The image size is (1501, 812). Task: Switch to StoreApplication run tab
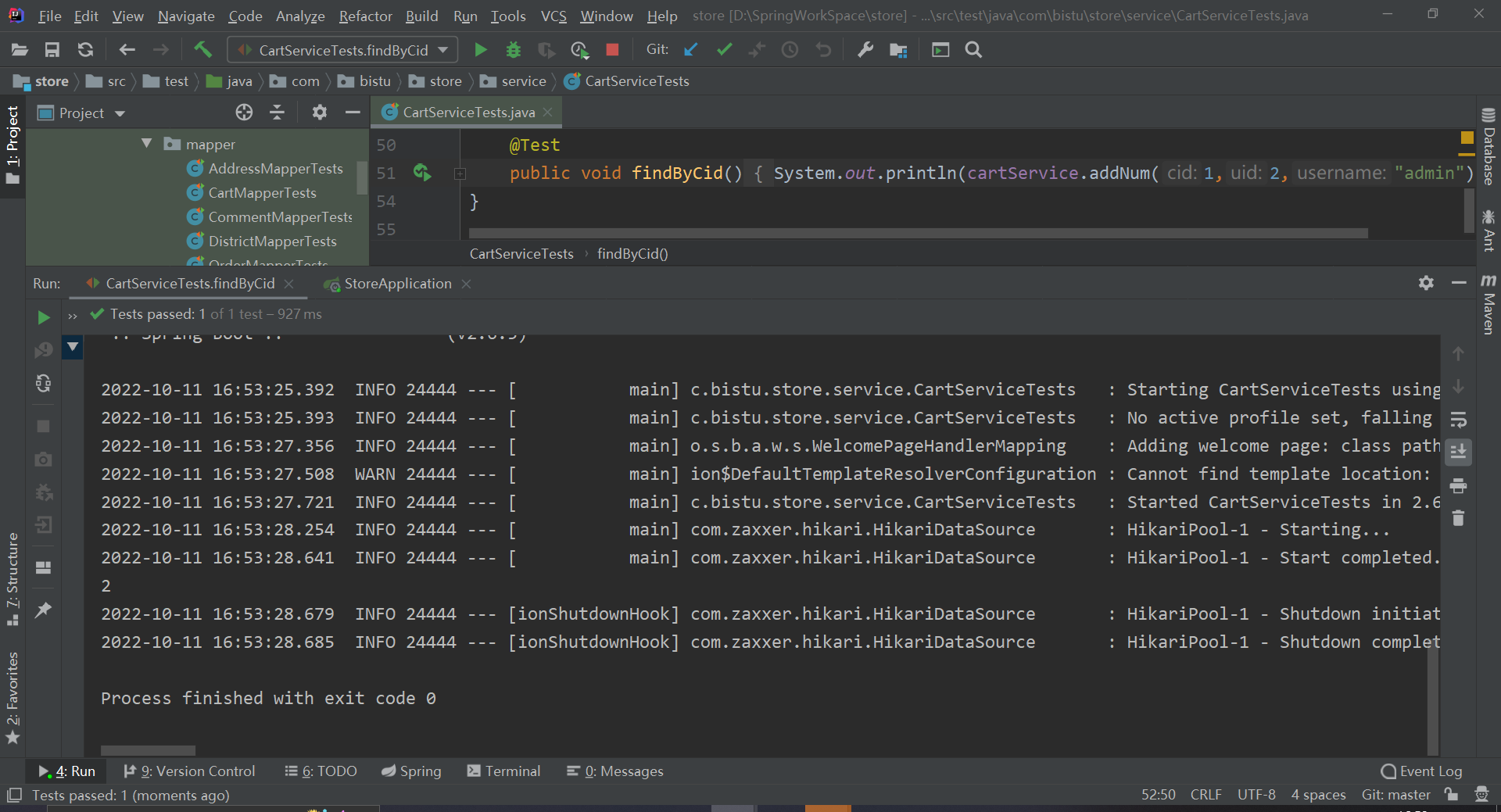(x=398, y=284)
